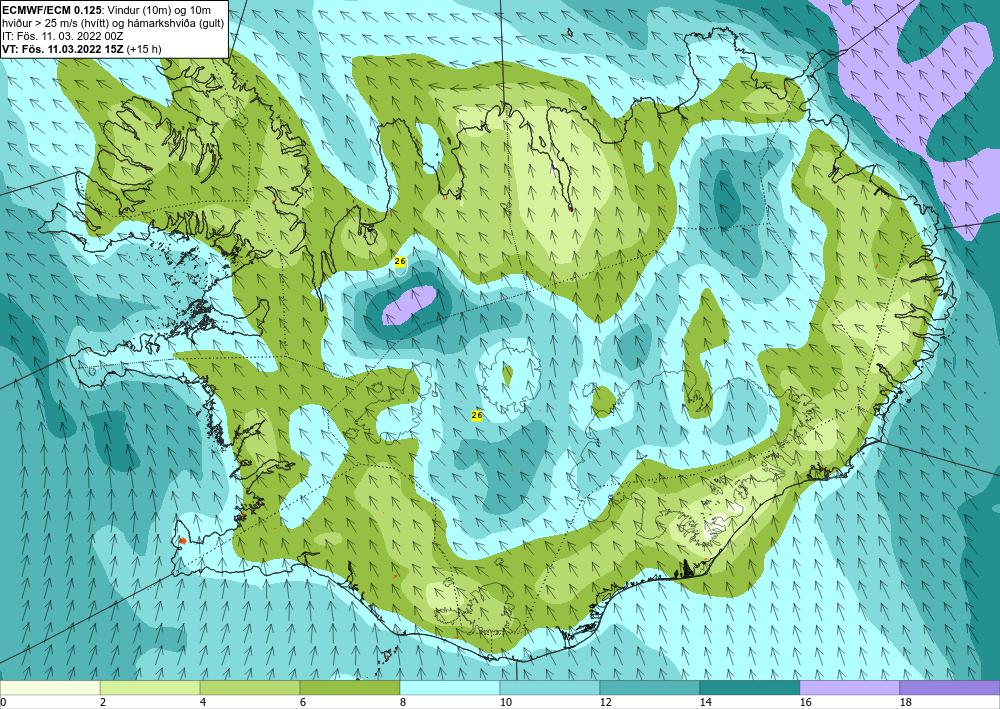Click the lavender 16-18 m/s legend swatch
Image resolution: width=1000 pixels, height=709 pixels.
(x=849, y=688)
